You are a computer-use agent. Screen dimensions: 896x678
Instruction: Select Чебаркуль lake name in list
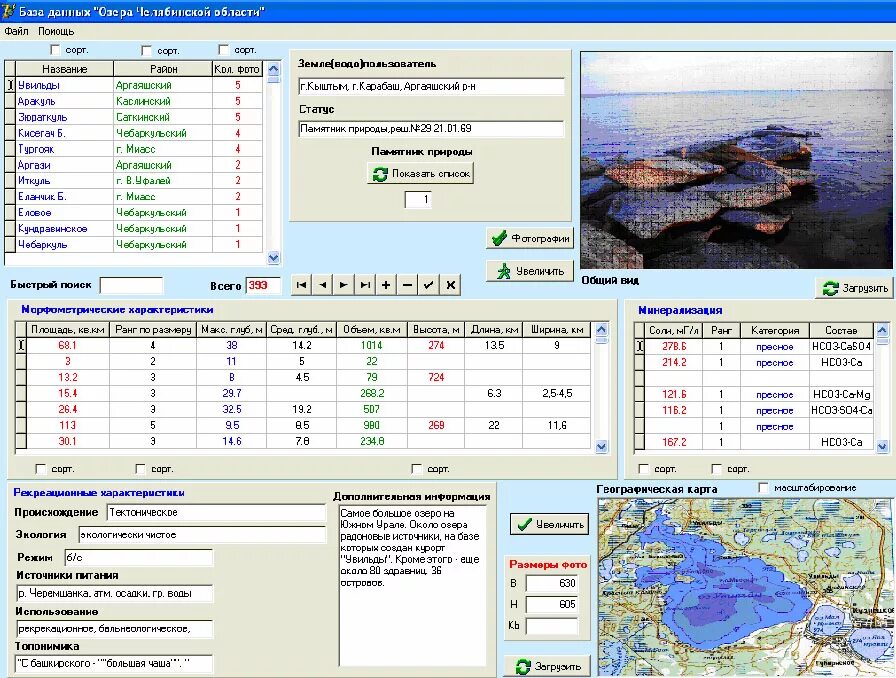click(x=43, y=245)
